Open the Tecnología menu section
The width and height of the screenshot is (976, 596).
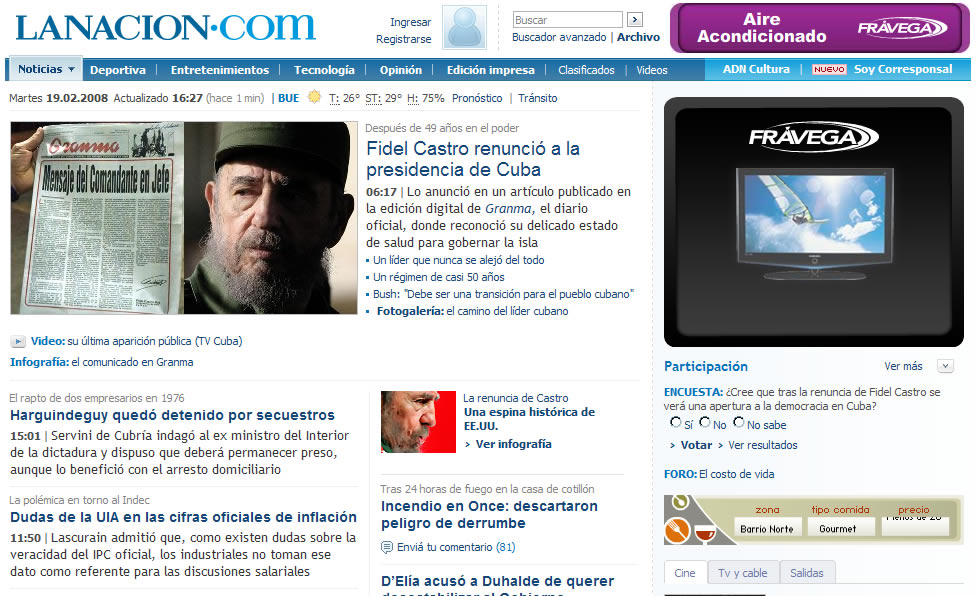pos(324,70)
